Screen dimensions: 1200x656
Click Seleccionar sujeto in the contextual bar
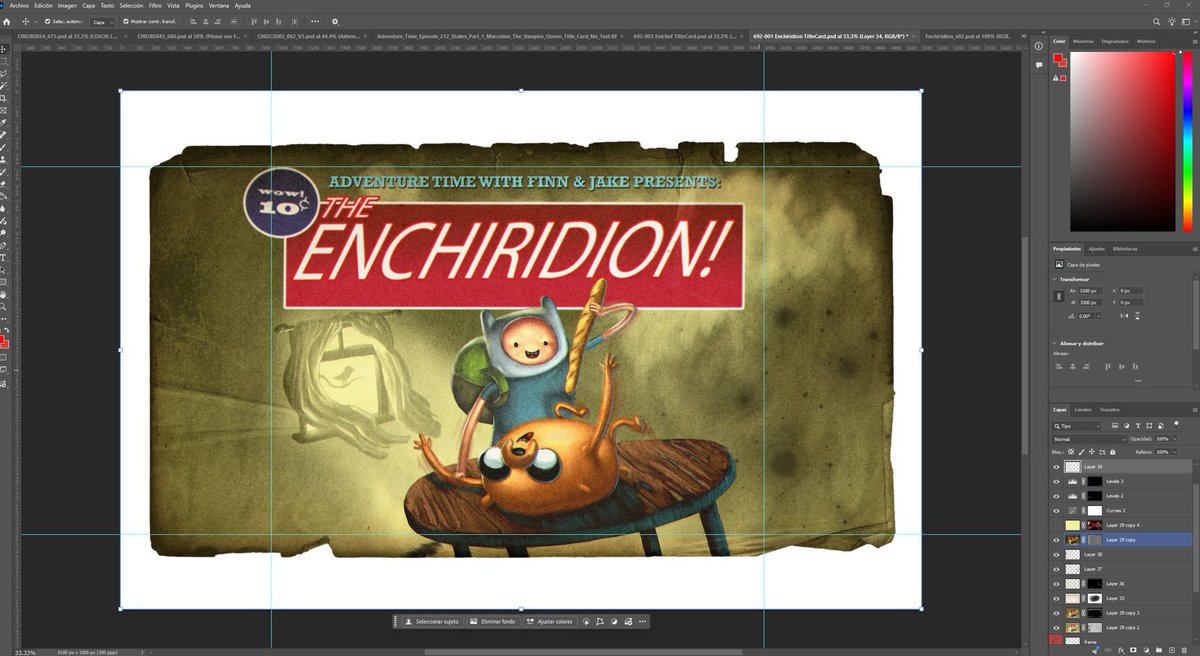point(433,621)
